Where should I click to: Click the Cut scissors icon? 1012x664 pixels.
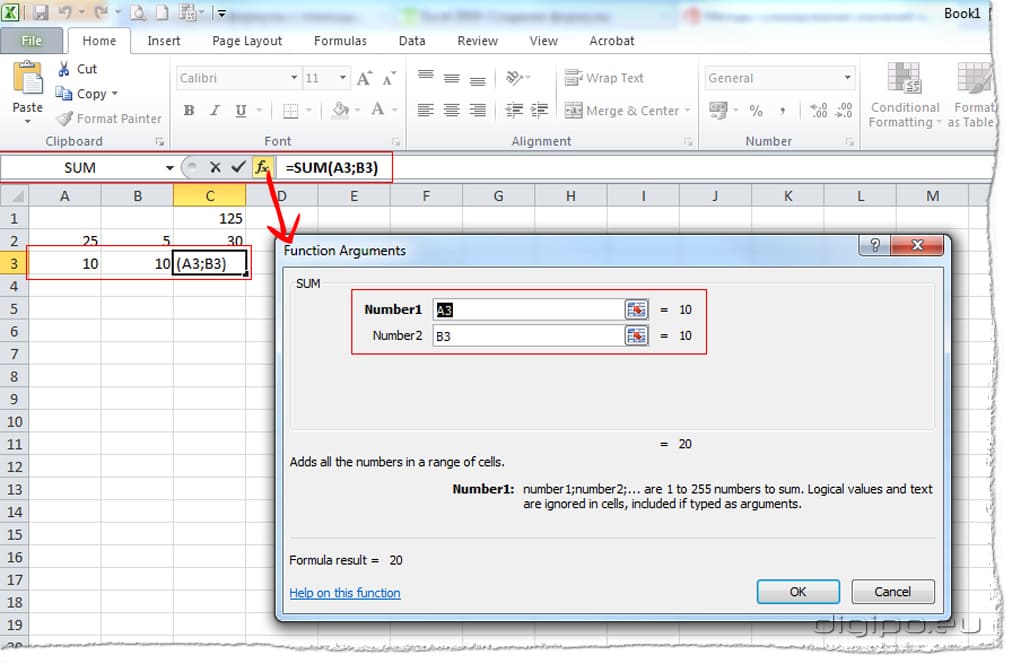click(x=64, y=69)
